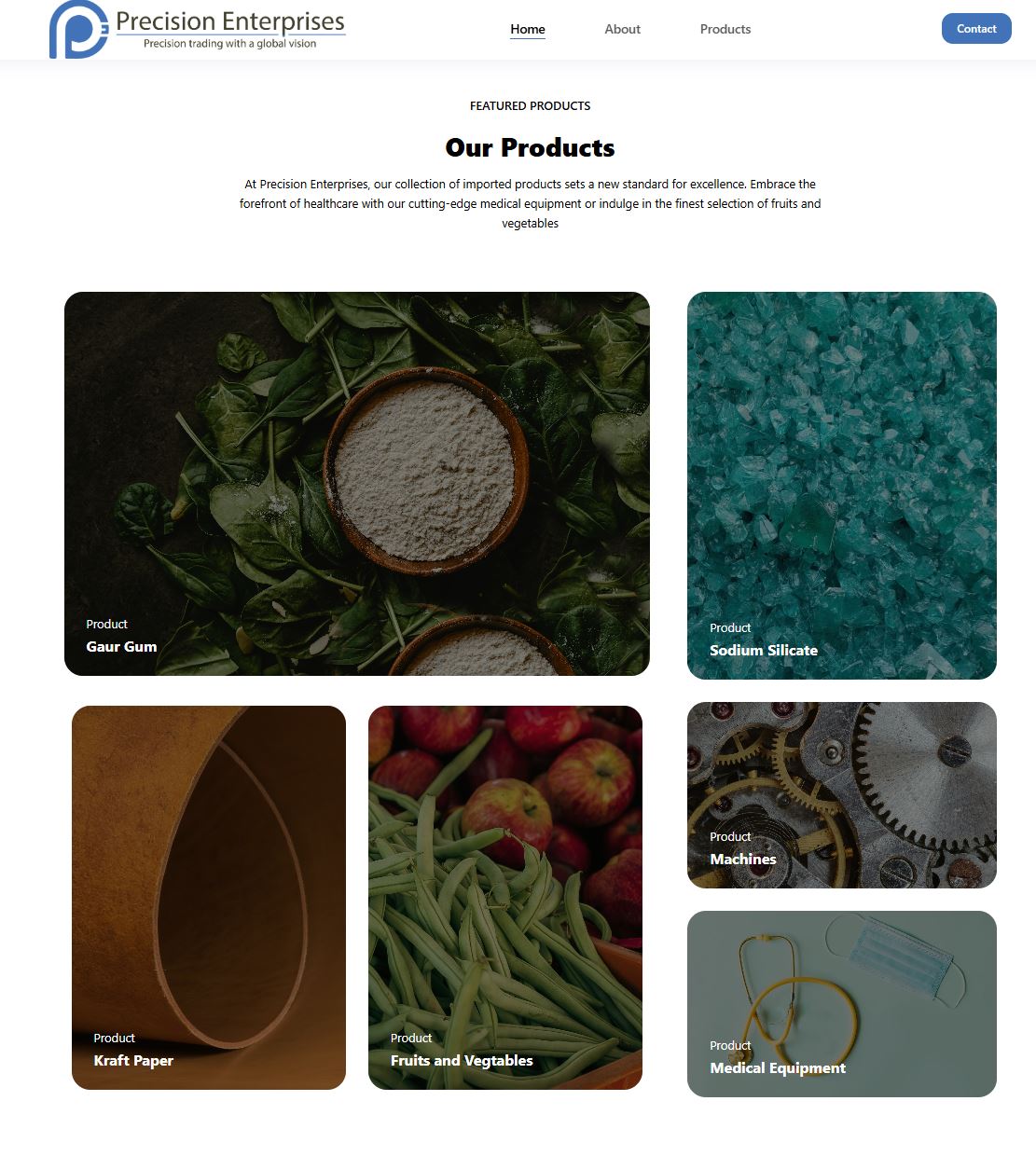Click the Precision Enterprises logo icon
The image size is (1036, 1156).
coord(78,29)
